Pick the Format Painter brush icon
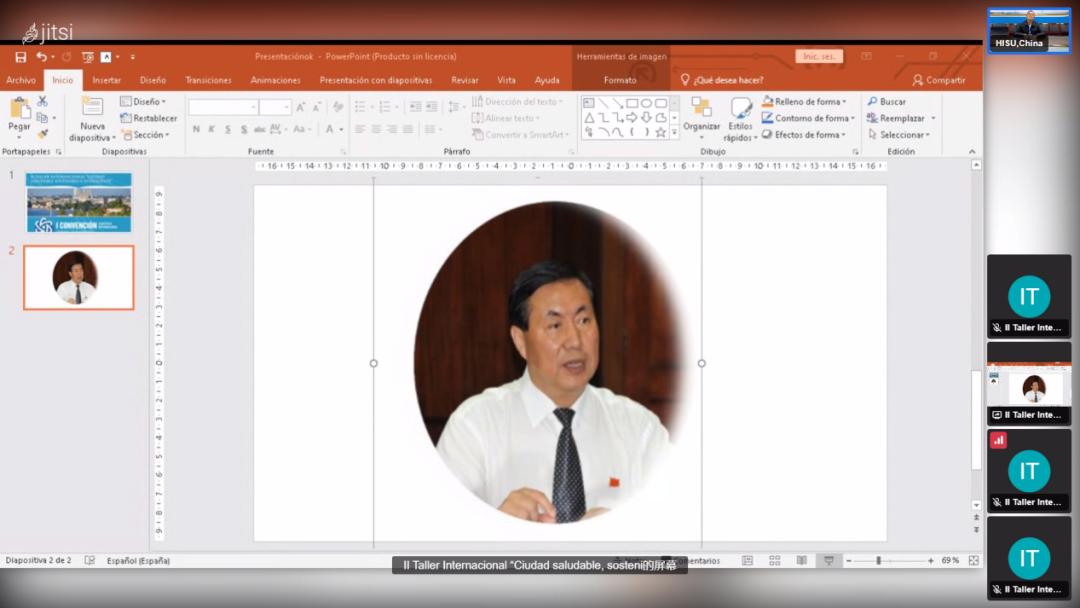 click(x=43, y=134)
